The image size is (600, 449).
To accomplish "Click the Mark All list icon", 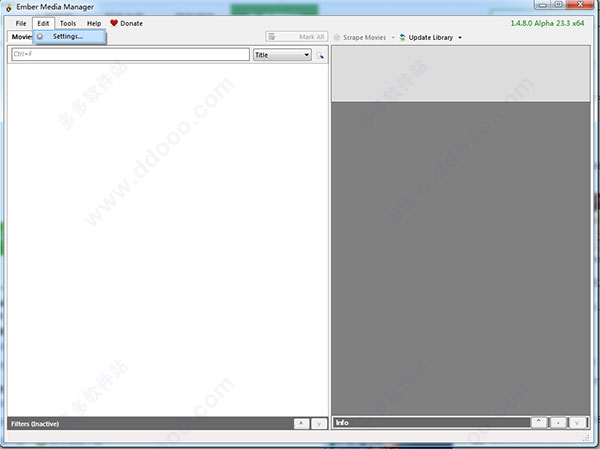I will [x=272, y=37].
